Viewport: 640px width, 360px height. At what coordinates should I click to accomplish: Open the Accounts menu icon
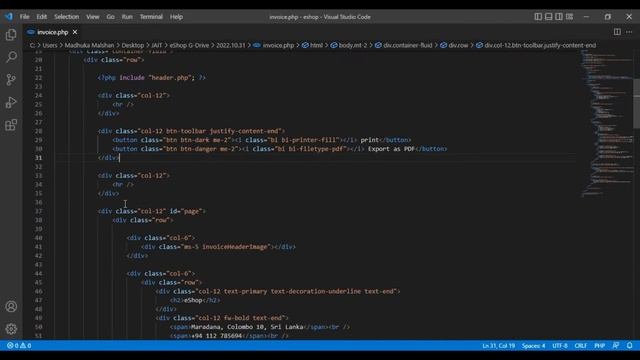point(11,307)
